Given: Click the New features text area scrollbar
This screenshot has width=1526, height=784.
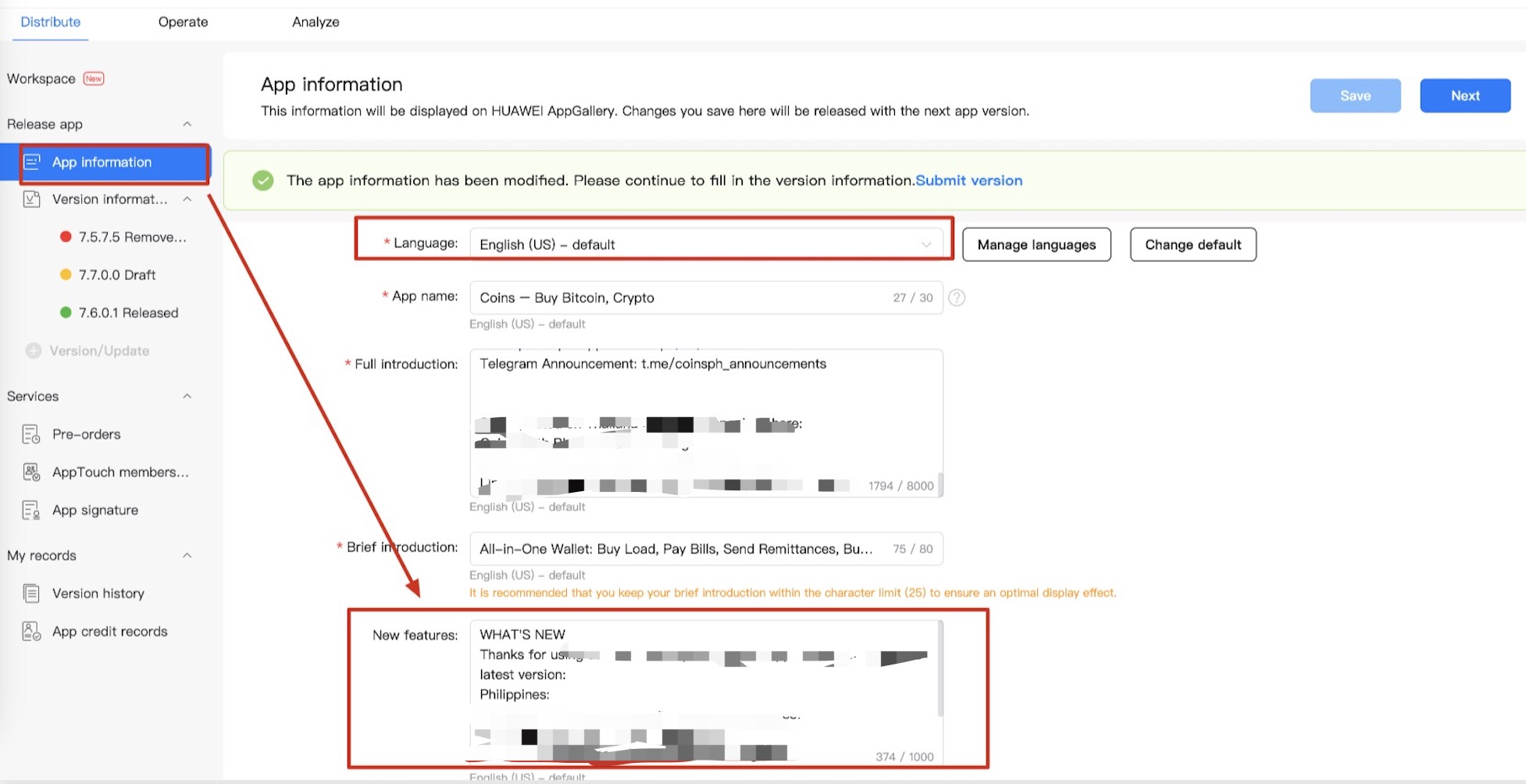Looking at the screenshot, I should pos(940,669).
